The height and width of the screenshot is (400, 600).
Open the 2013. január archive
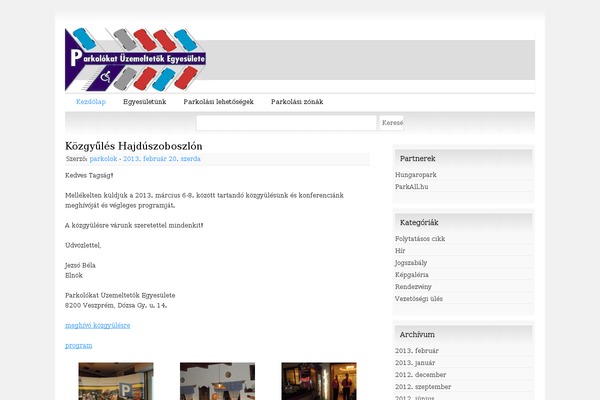pyautogui.click(x=415, y=362)
